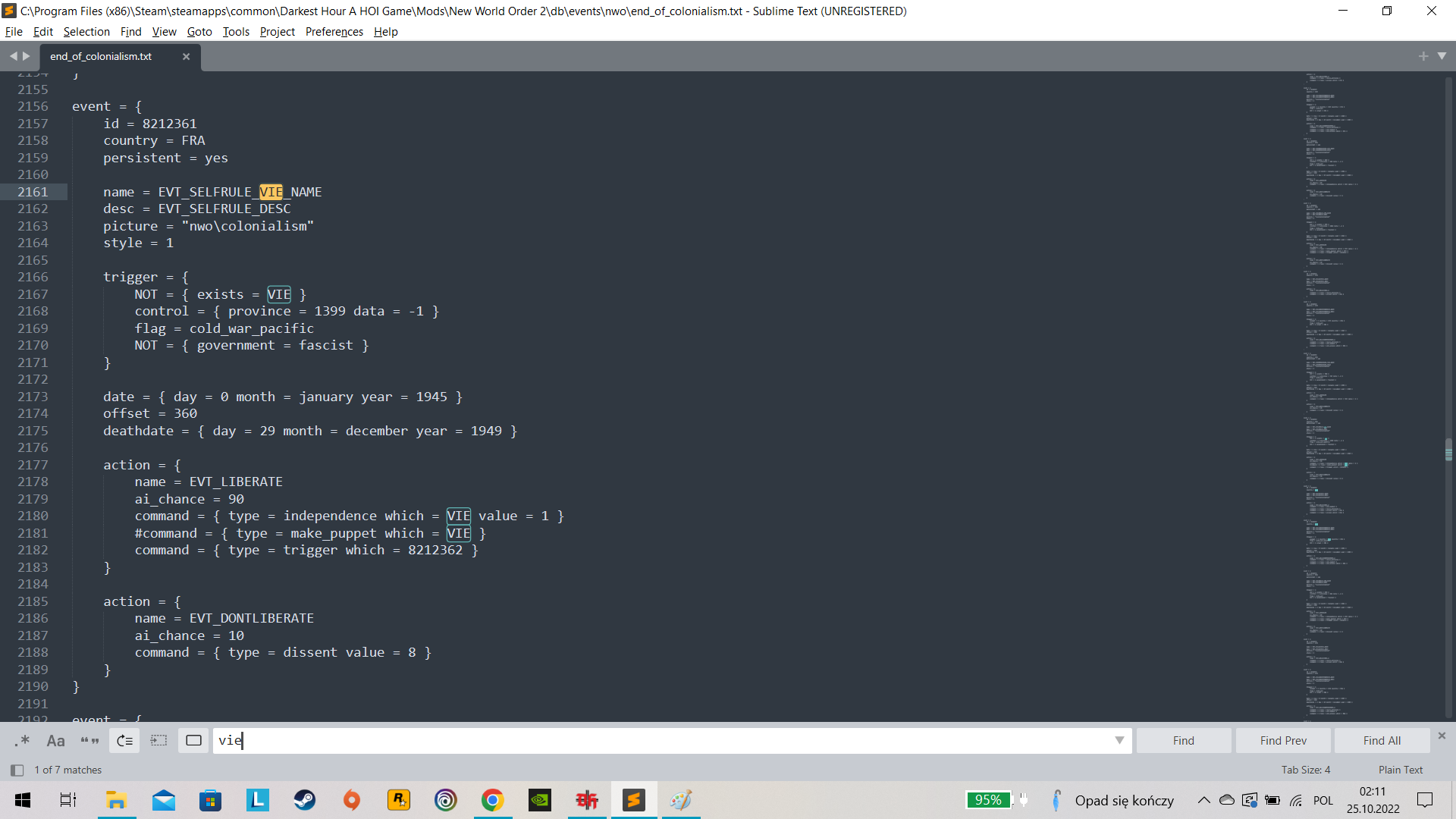
Task: Open the Selection menu
Action: (86, 32)
